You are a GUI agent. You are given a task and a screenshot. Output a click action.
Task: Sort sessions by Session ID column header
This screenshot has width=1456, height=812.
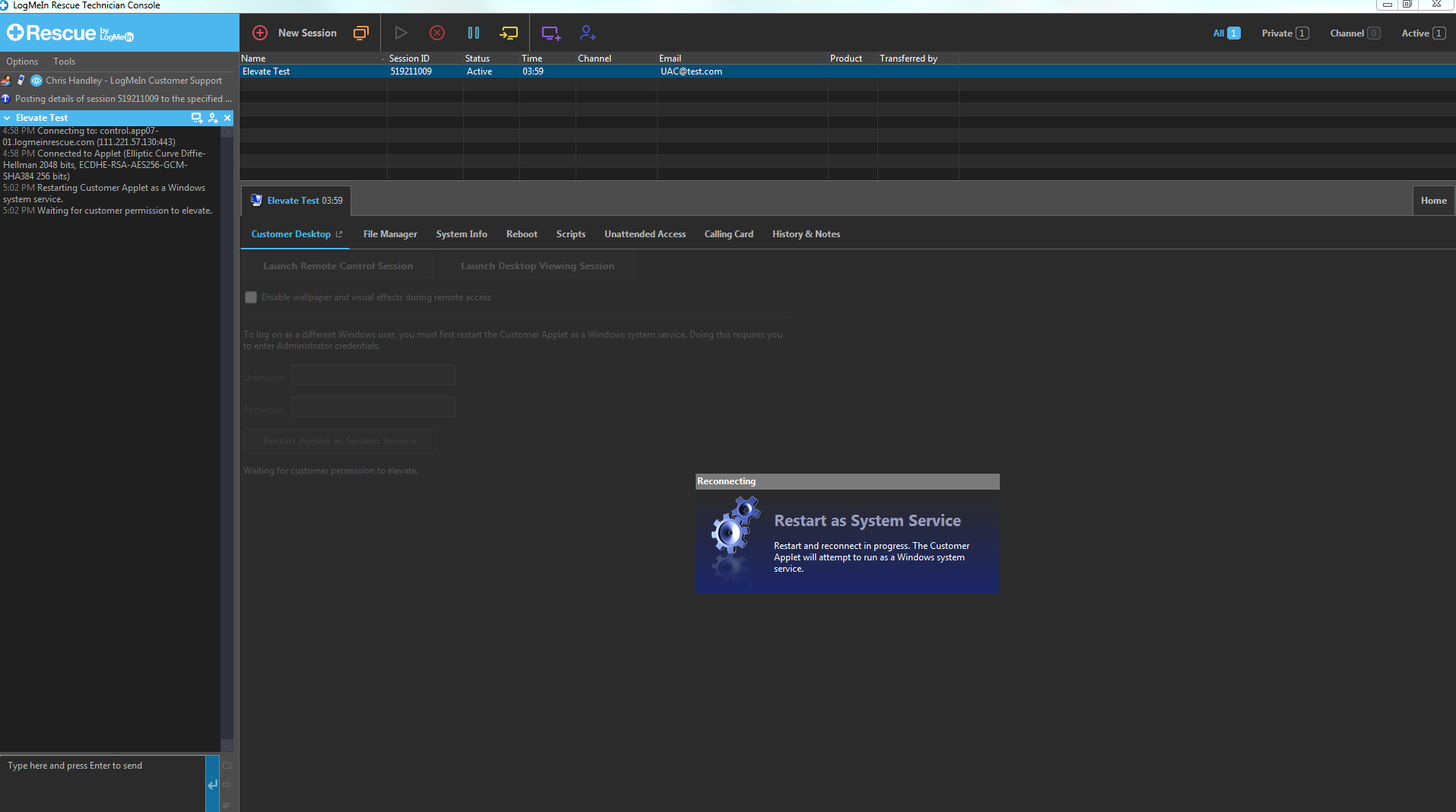425,59
